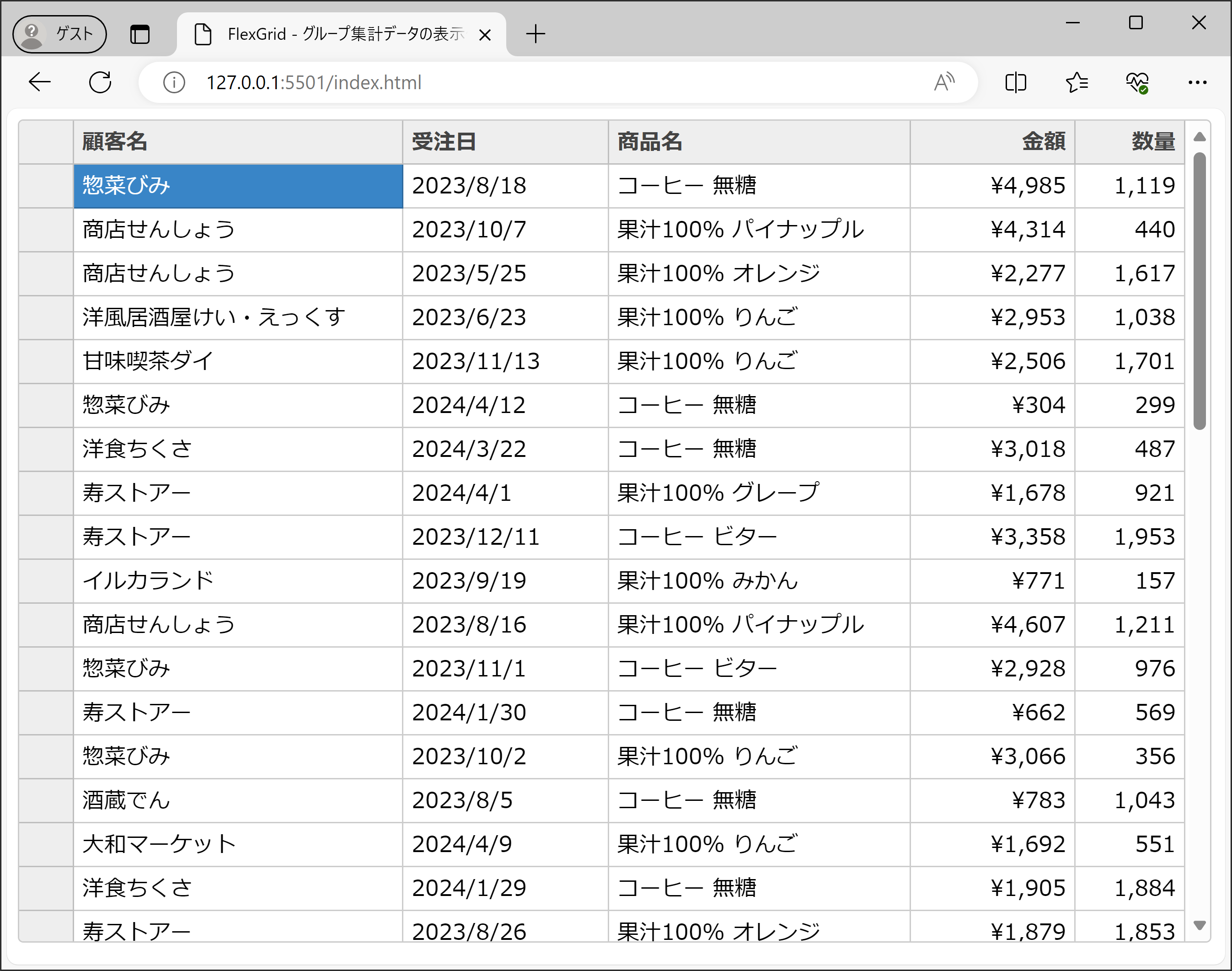Select the FlexGrid browser tab
This screenshot has width=1232, height=971.
click(341, 34)
